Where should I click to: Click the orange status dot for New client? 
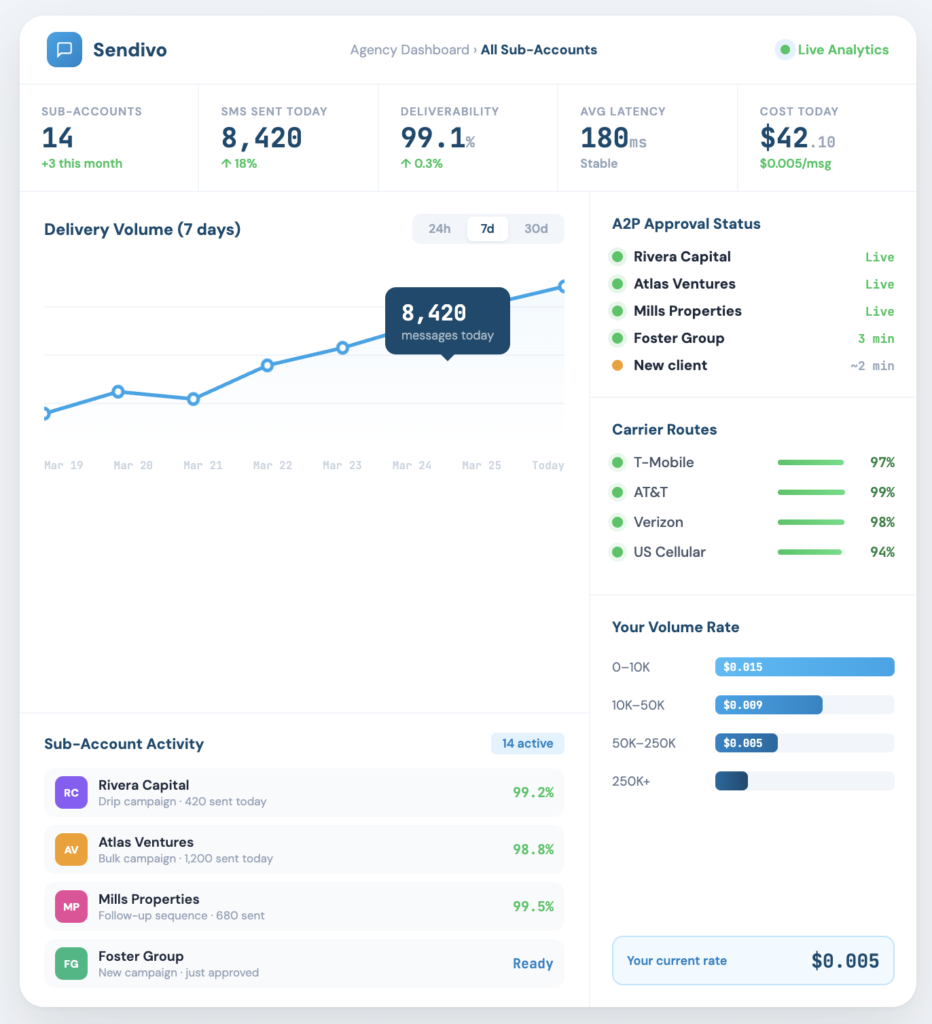617,366
